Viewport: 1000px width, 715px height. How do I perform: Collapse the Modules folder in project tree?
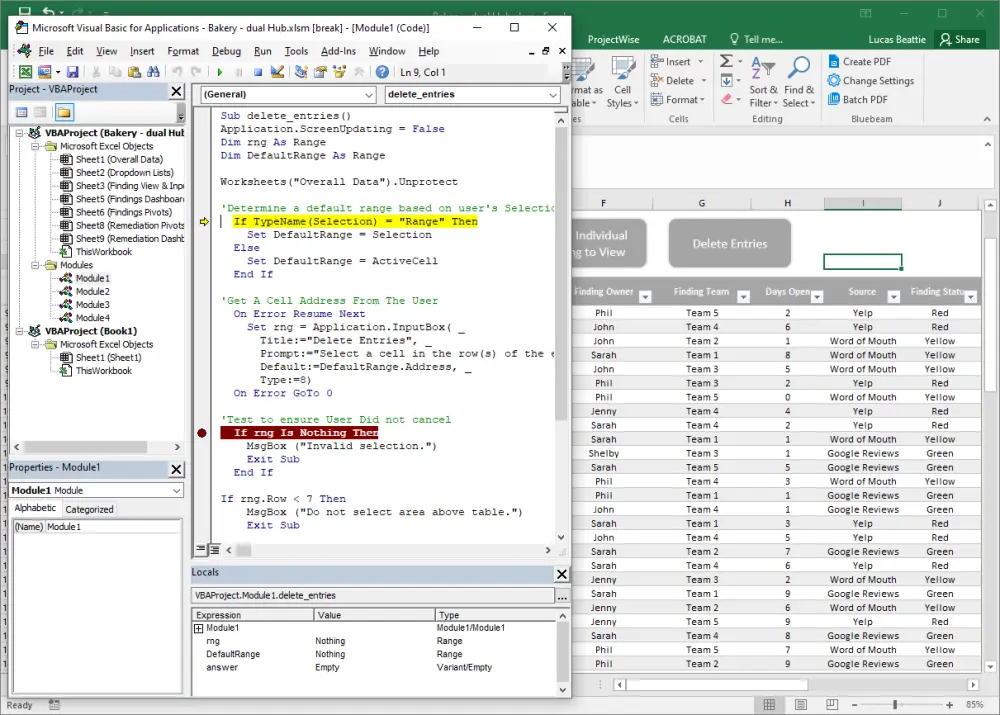pos(35,265)
